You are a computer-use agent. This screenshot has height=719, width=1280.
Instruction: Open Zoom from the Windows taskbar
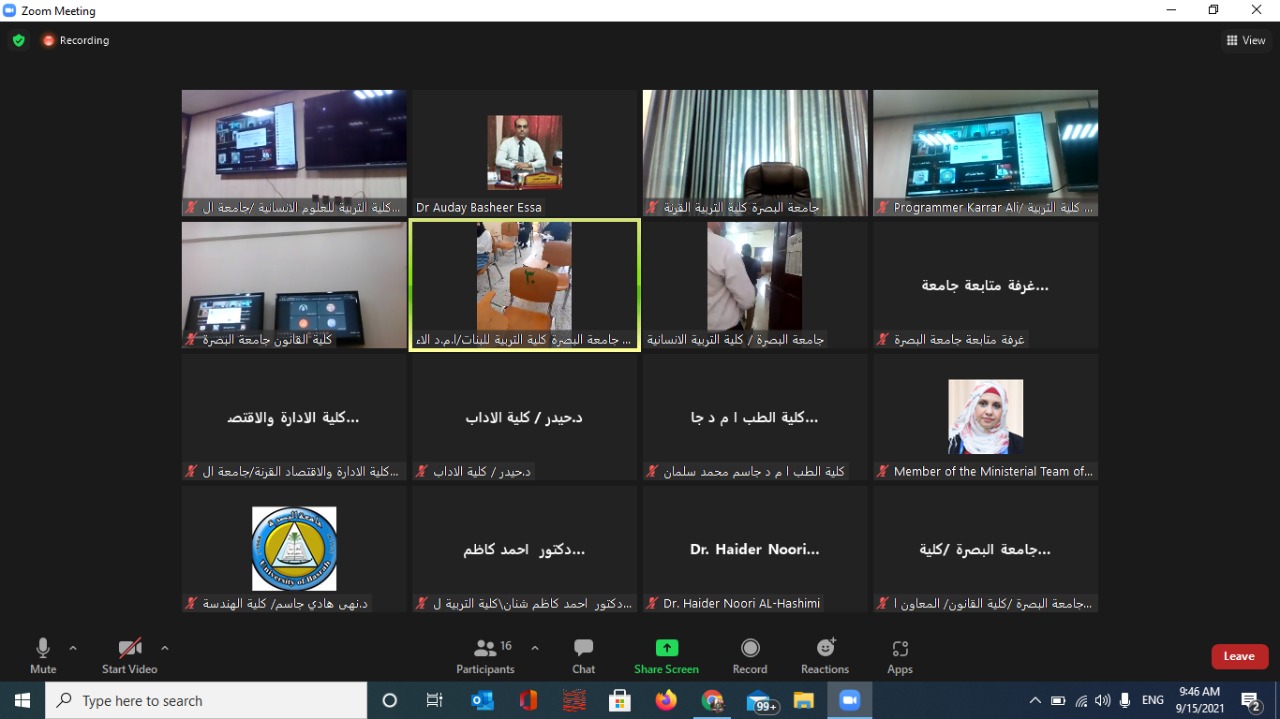pyautogui.click(x=849, y=701)
